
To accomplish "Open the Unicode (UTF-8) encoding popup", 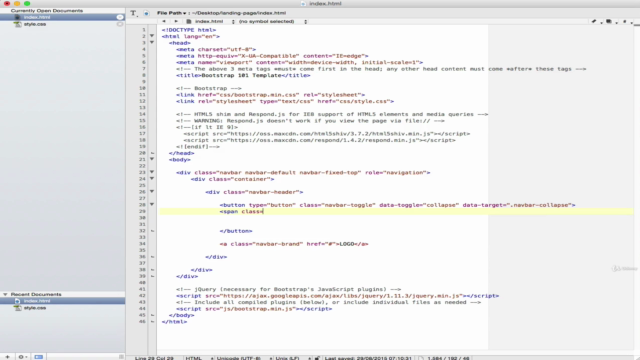I will coord(244,358).
